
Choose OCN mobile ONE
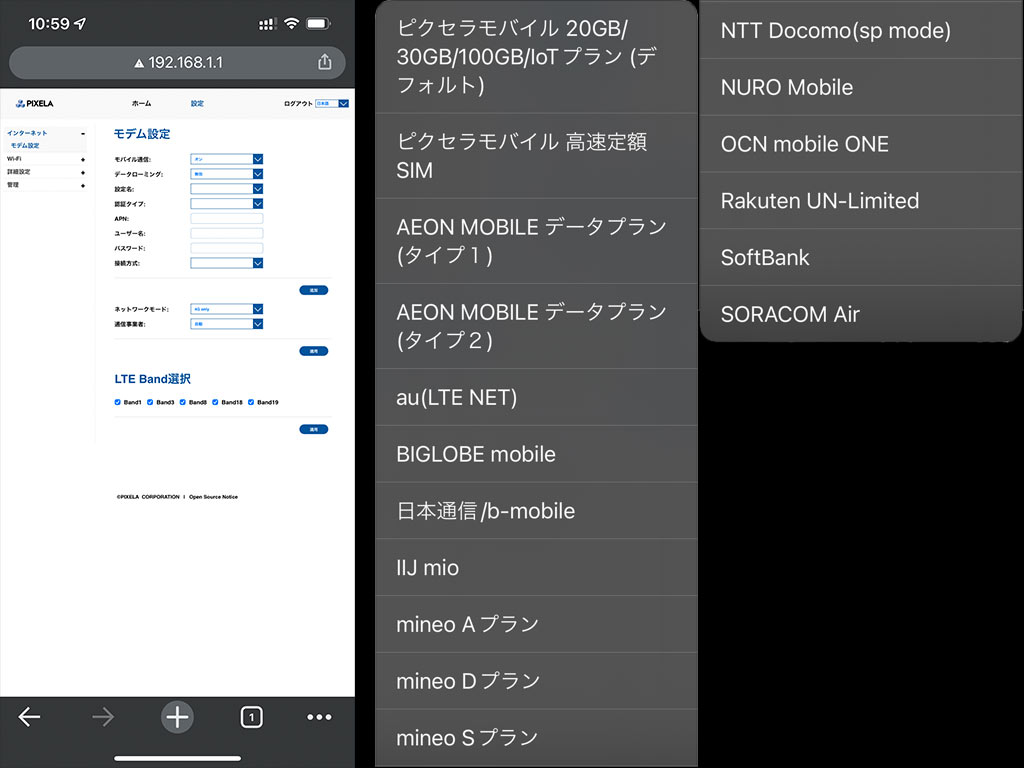pos(861,144)
